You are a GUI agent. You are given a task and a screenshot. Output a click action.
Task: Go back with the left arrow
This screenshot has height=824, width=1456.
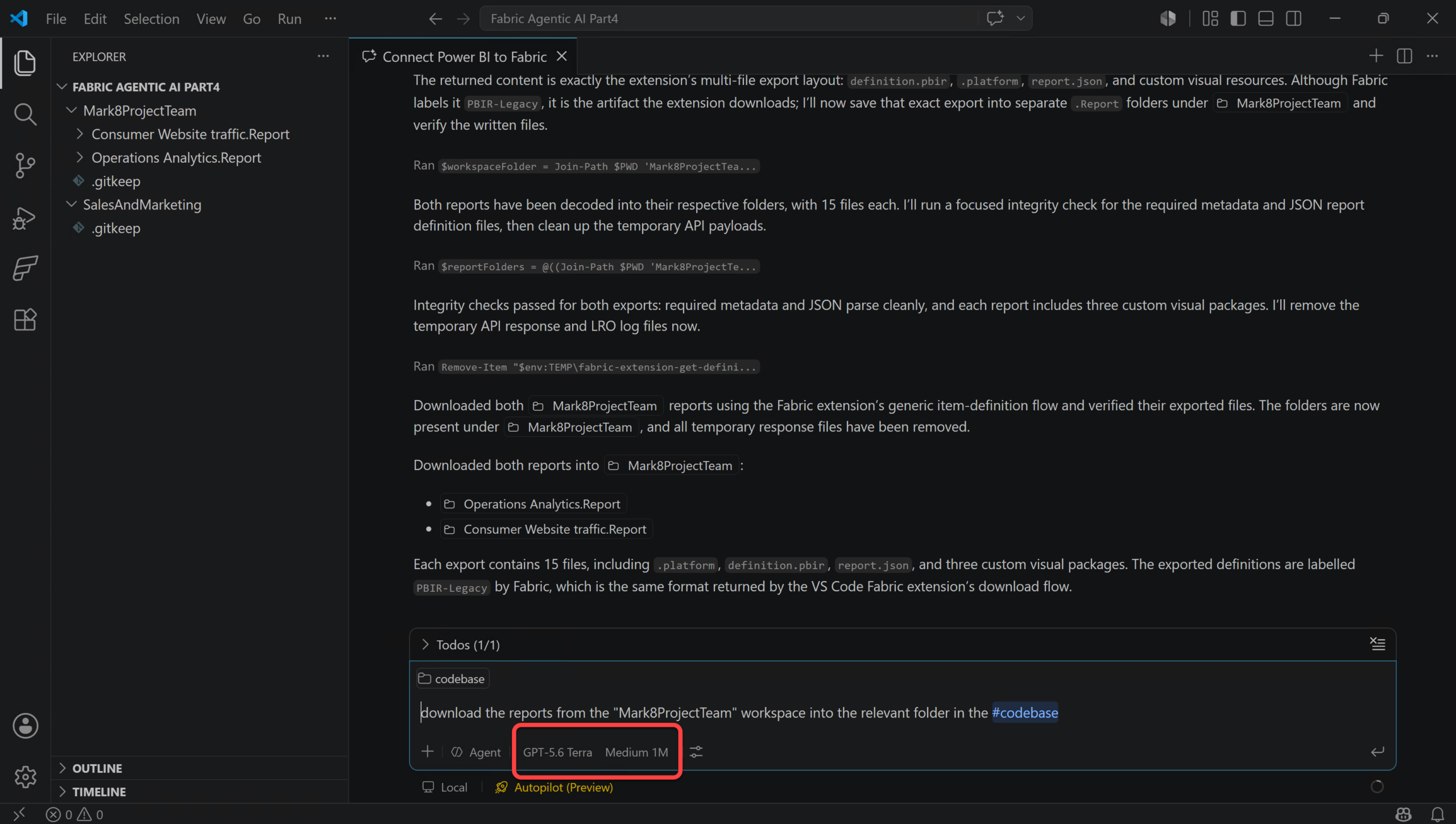click(x=435, y=19)
